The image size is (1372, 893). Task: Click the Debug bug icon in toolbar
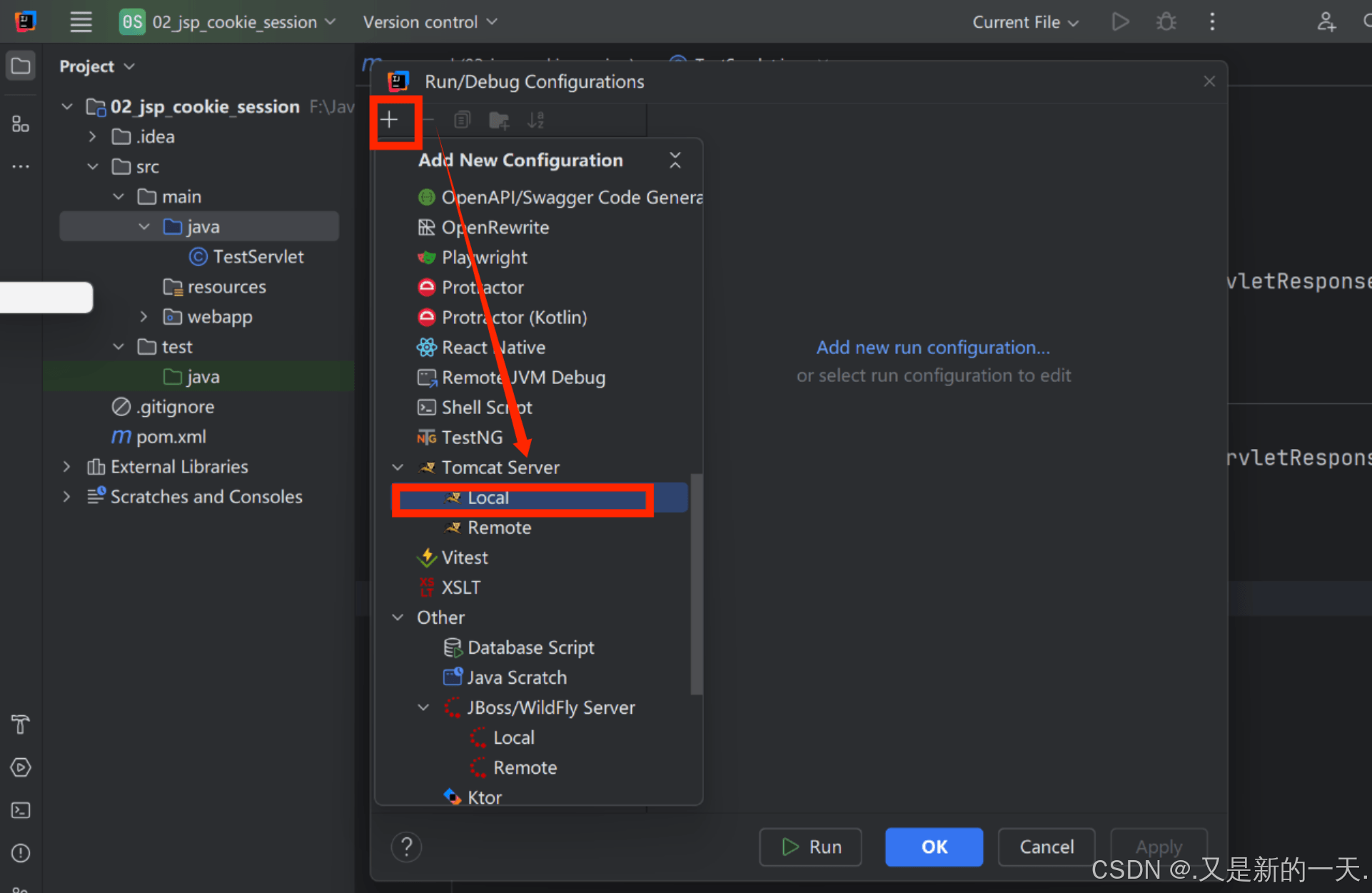1166,22
